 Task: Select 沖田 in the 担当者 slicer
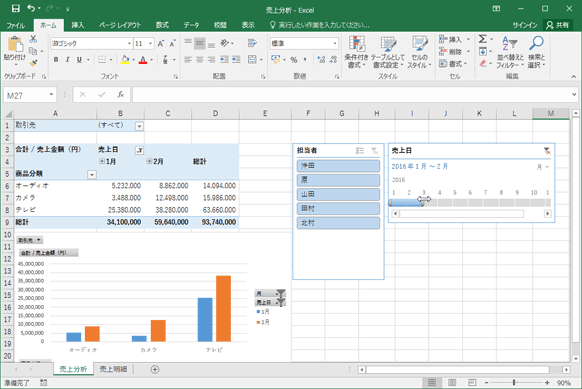[338, 166]
